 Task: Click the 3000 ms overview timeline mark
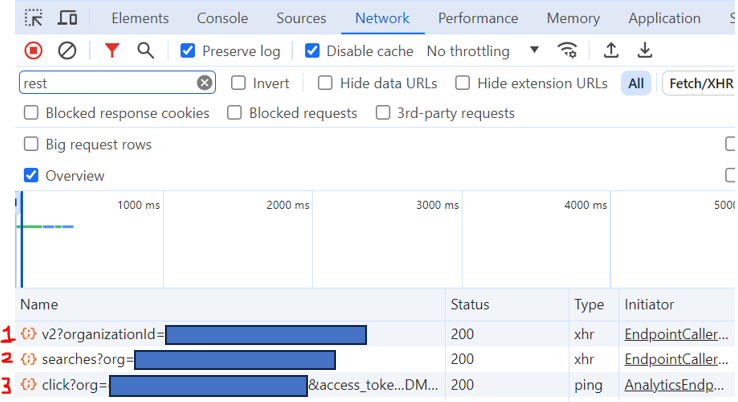[x=437, y=205]
